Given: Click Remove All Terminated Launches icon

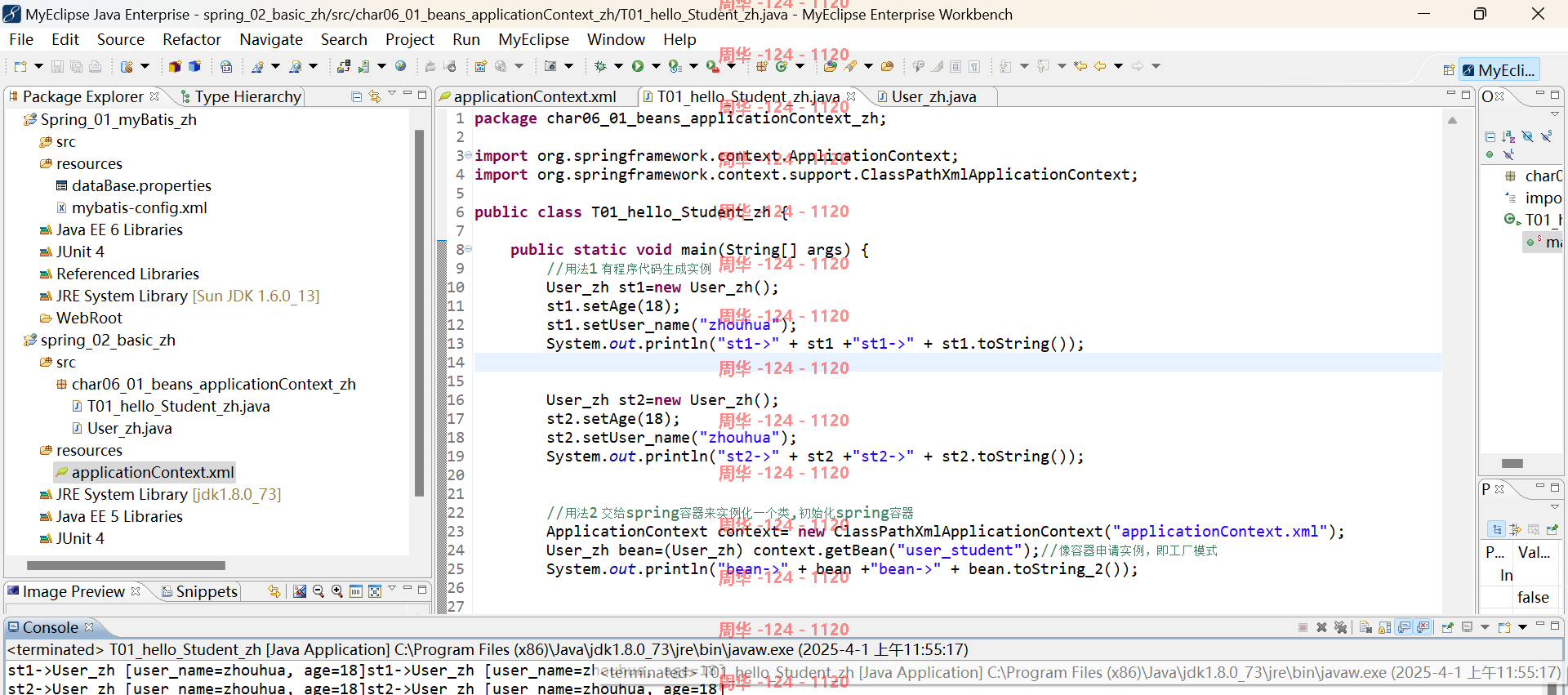Looking at the screenshot, I should click(1340, 627).
